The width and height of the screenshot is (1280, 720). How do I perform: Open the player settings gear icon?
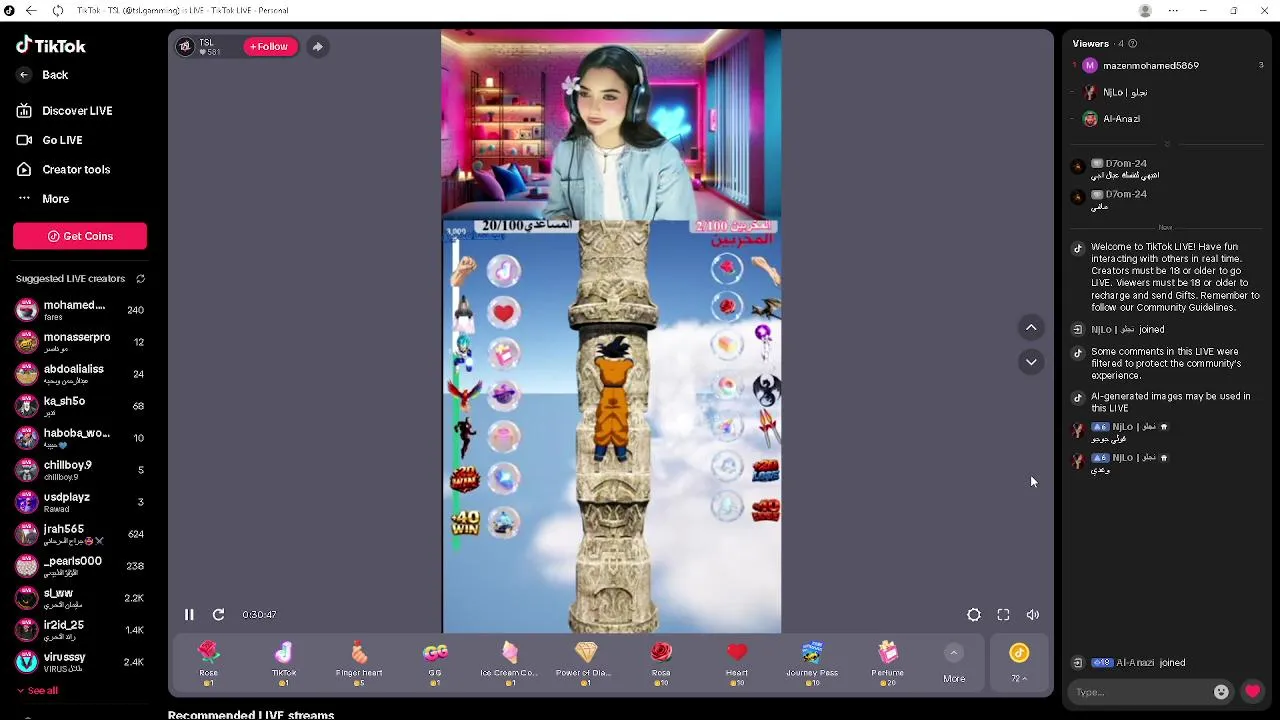(x=974, y=615)
